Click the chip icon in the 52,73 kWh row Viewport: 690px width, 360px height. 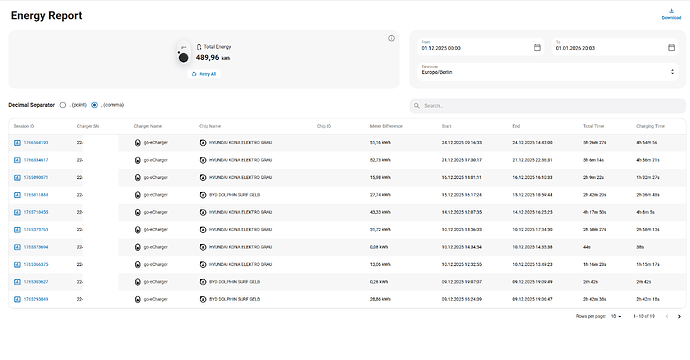pos(203,160)
